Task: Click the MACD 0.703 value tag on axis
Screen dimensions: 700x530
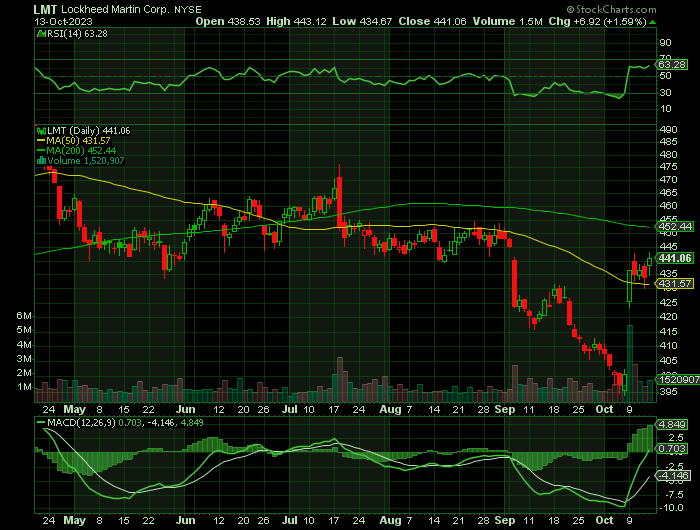Action: click(x=672, y=448)
